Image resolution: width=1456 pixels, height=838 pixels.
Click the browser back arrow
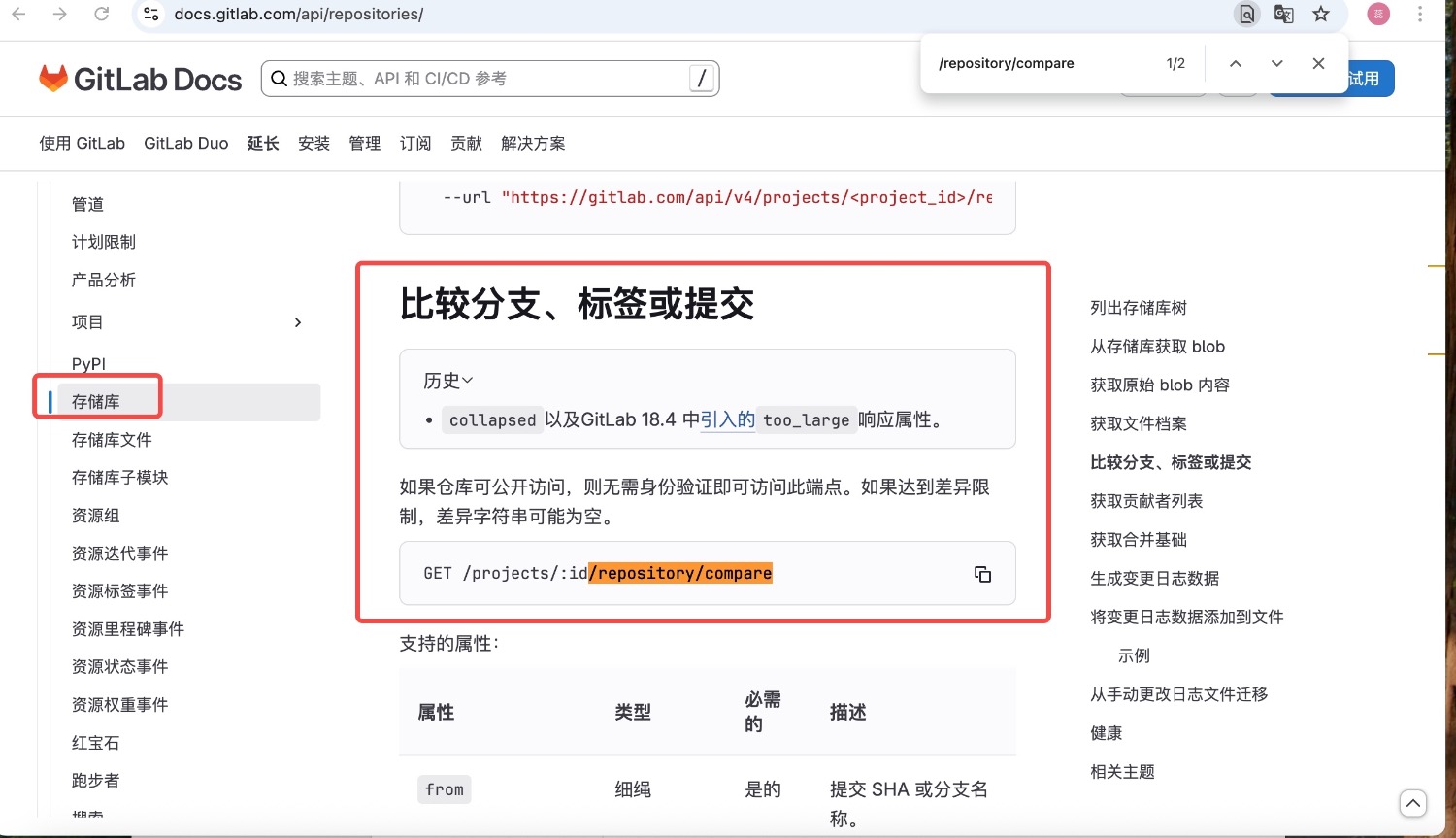(x=18, y=14)
